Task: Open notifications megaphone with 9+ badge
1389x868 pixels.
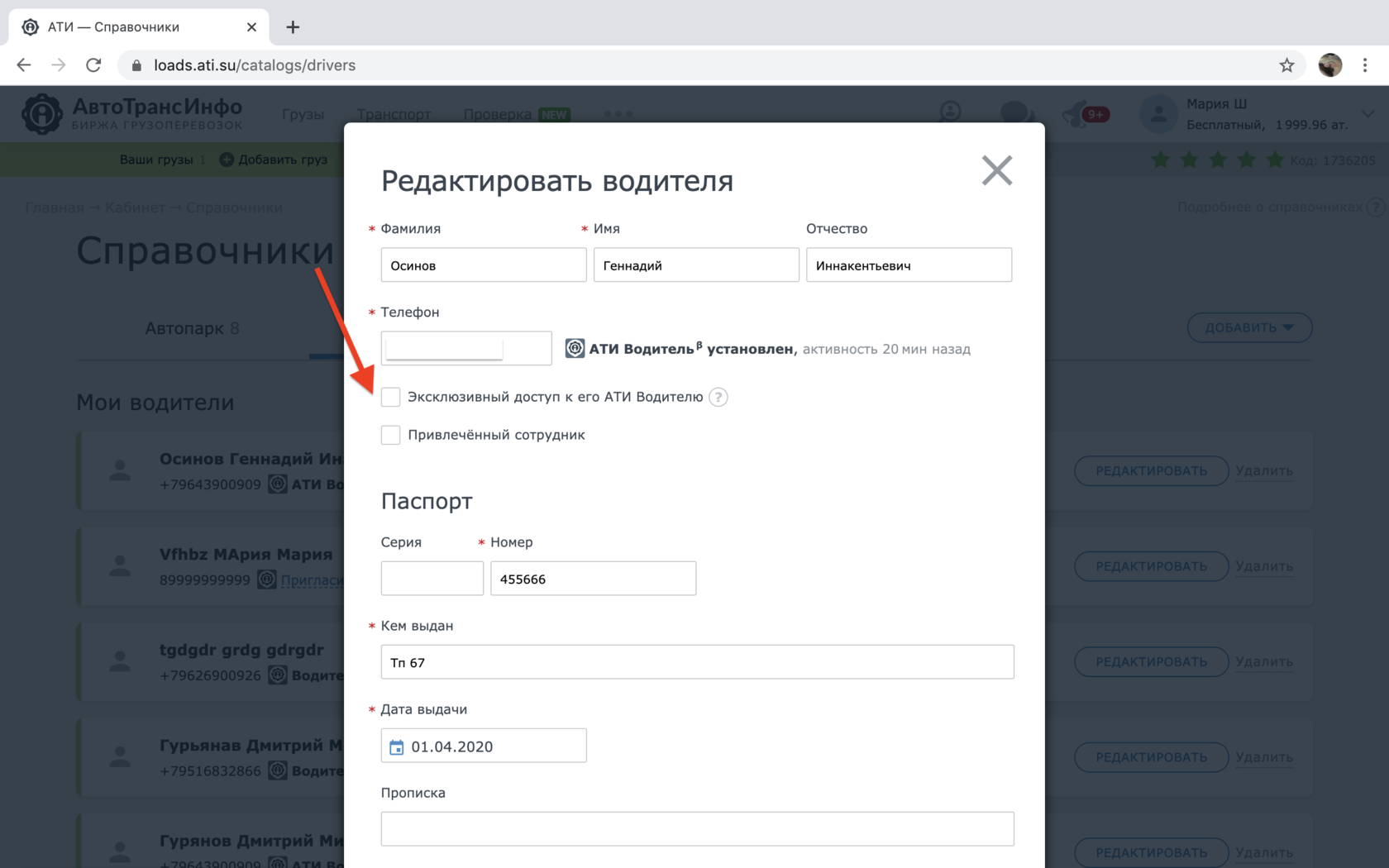Action: tap(1085, 114)
